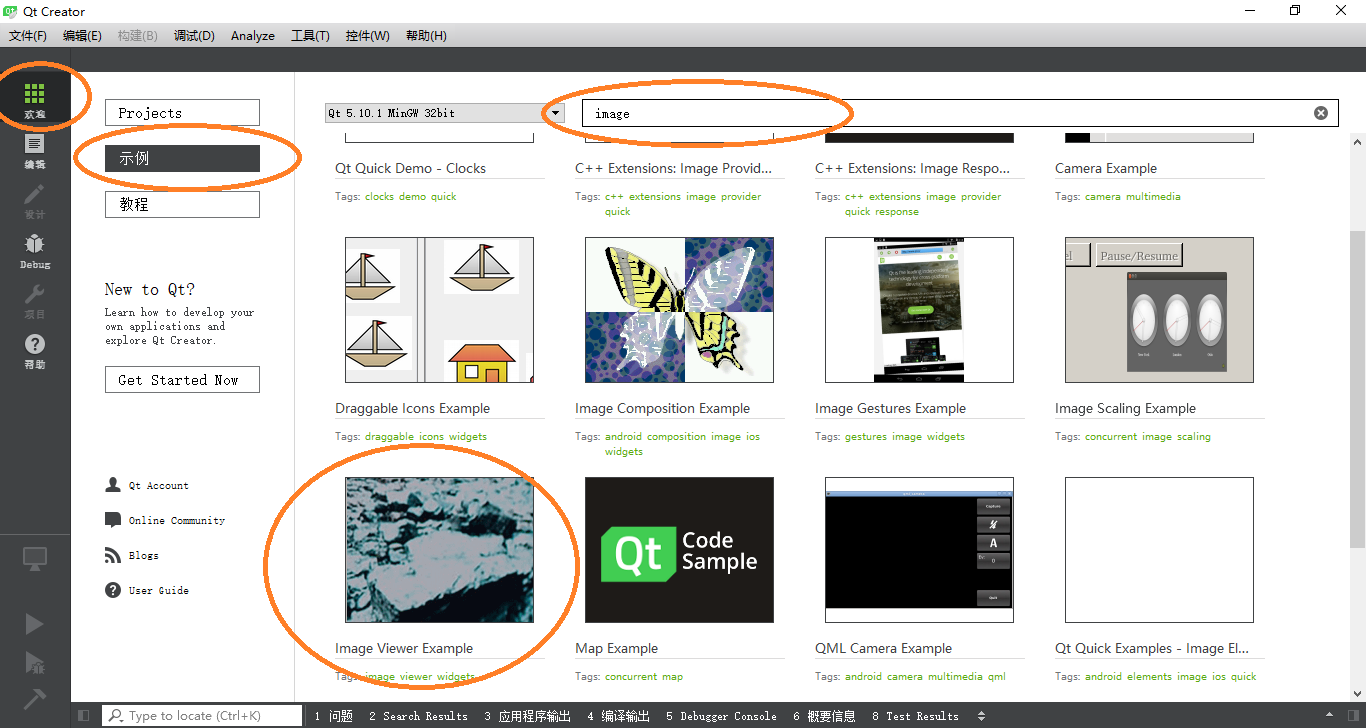Screen dimensions: 1366x728
Task: Open the 8 Test Results pane
Action: point(915,716)
